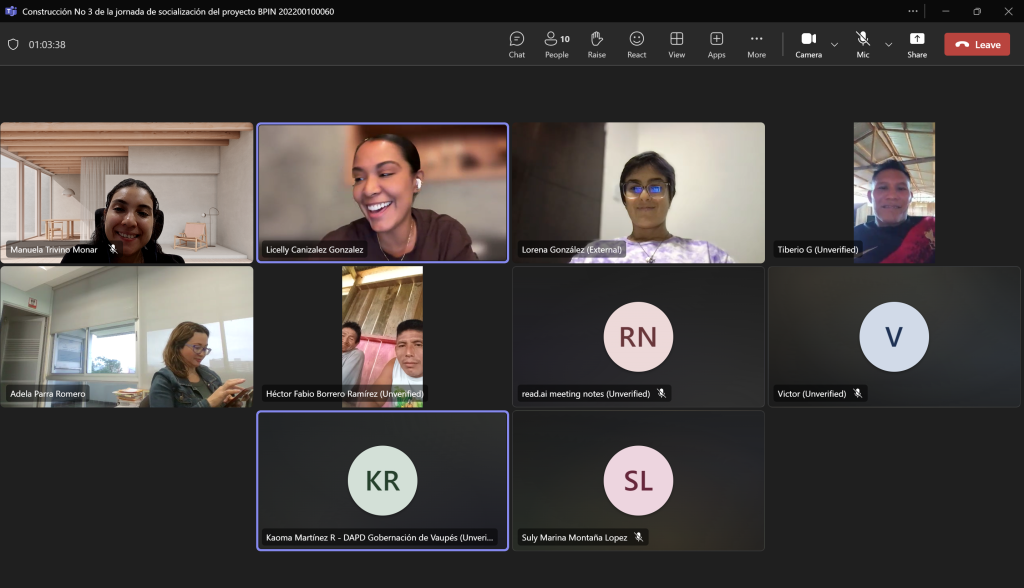Expand the Mic options dropdown arrow
The width and height of the screenshot is (1024, 588).
coord(888,45)
